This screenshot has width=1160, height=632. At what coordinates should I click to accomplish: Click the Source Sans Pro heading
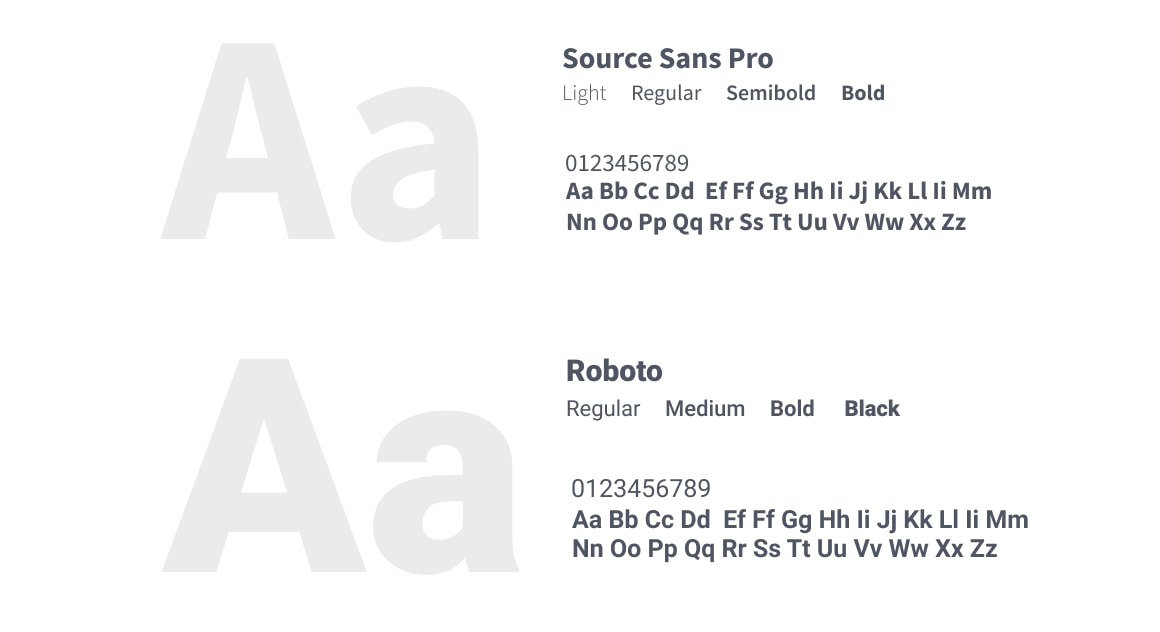pos(667,58)
